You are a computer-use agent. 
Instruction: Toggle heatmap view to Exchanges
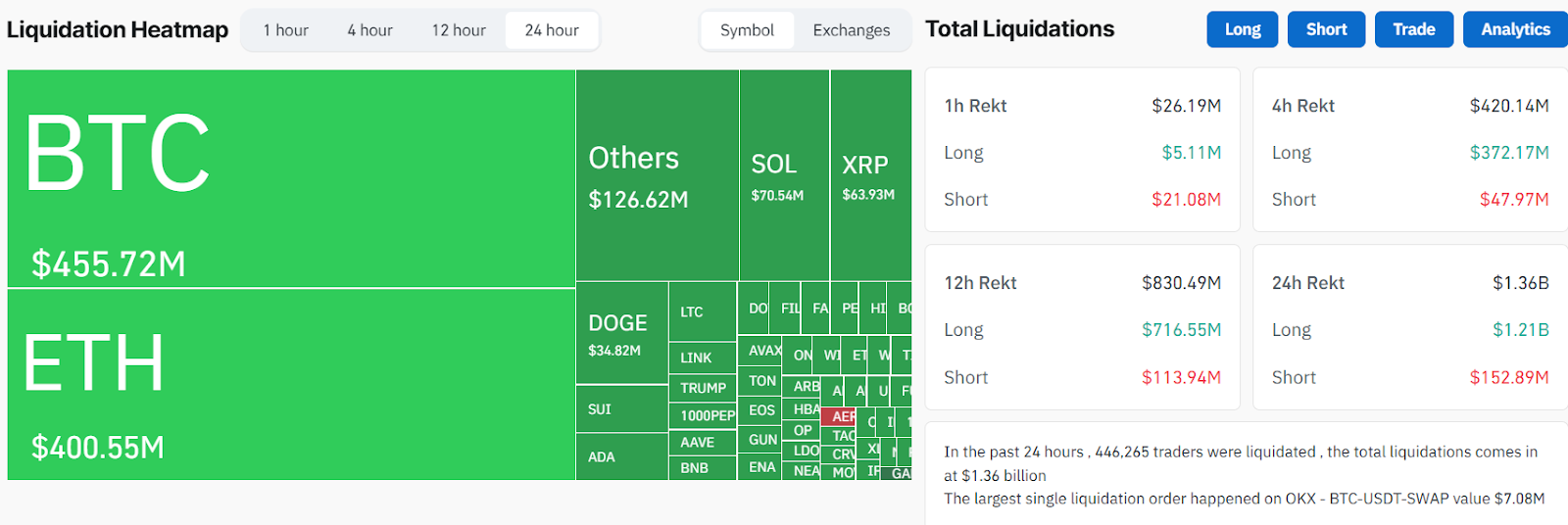coord(851,30)
